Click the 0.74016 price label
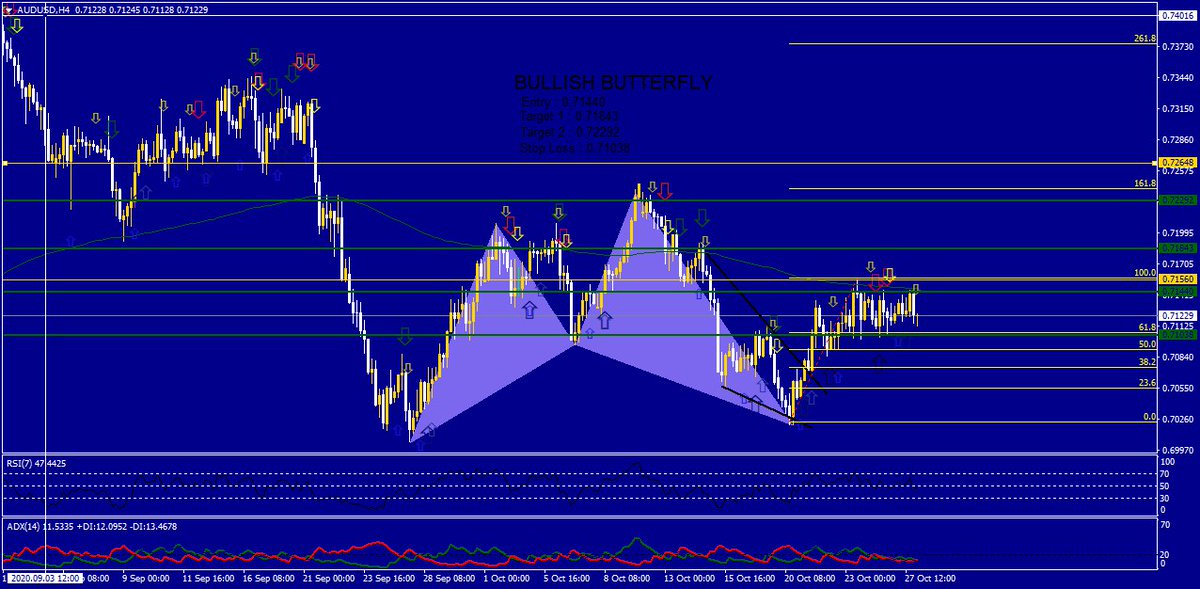Image resolution: width=1200 pixels, height=589 pixels. (1177, 16)
